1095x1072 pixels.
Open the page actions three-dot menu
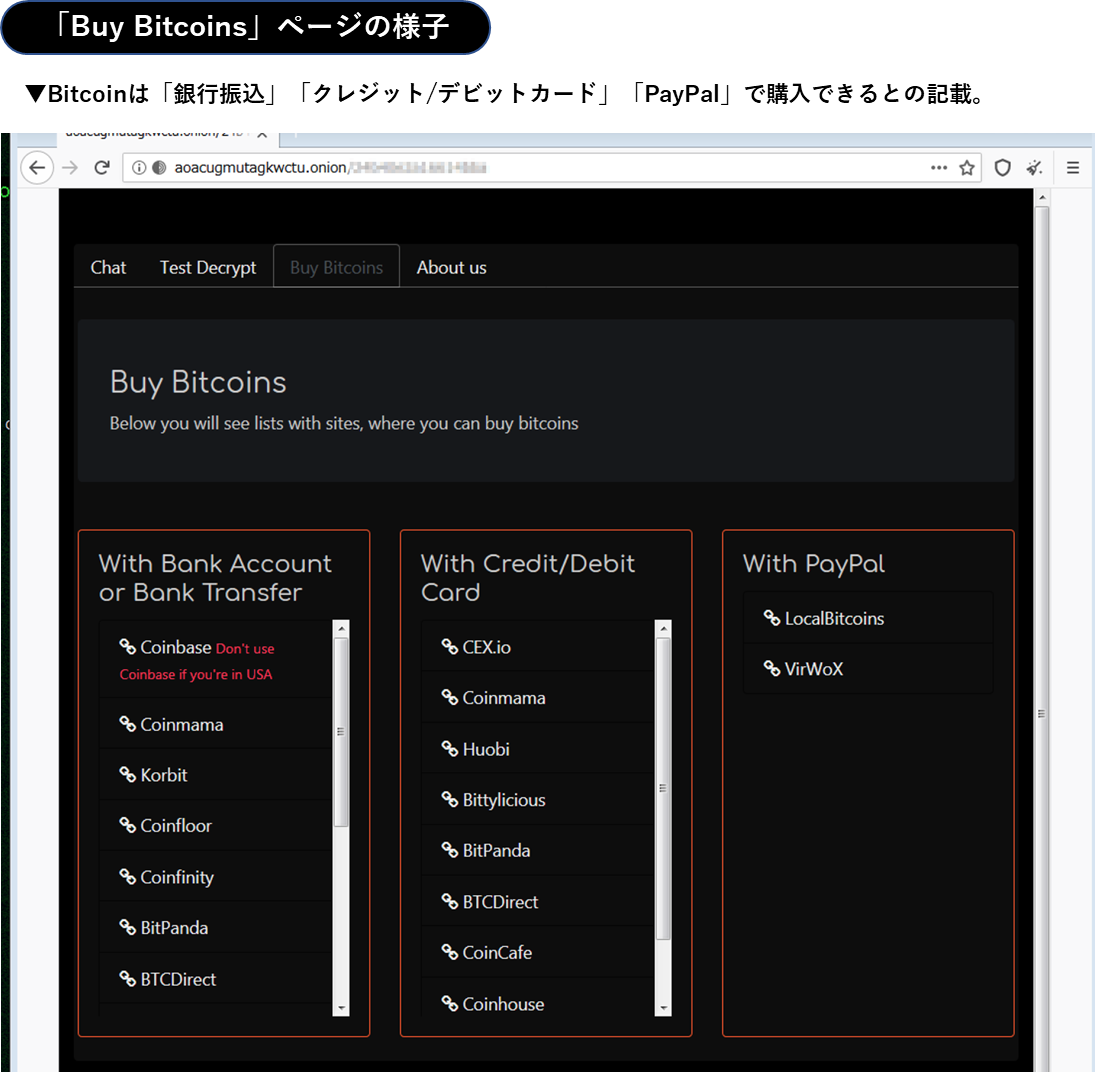point(939,168)
